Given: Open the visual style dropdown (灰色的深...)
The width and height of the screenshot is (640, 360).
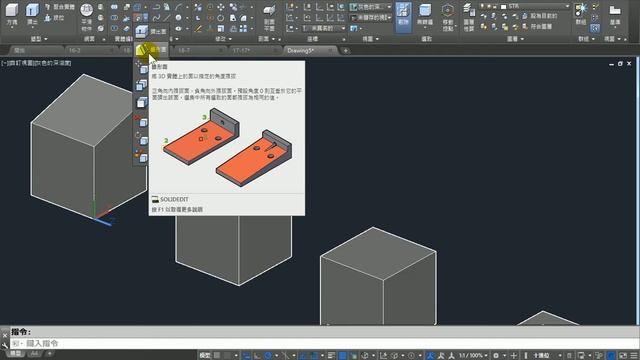Looking at the screenshot, I should tap(371, 7).
